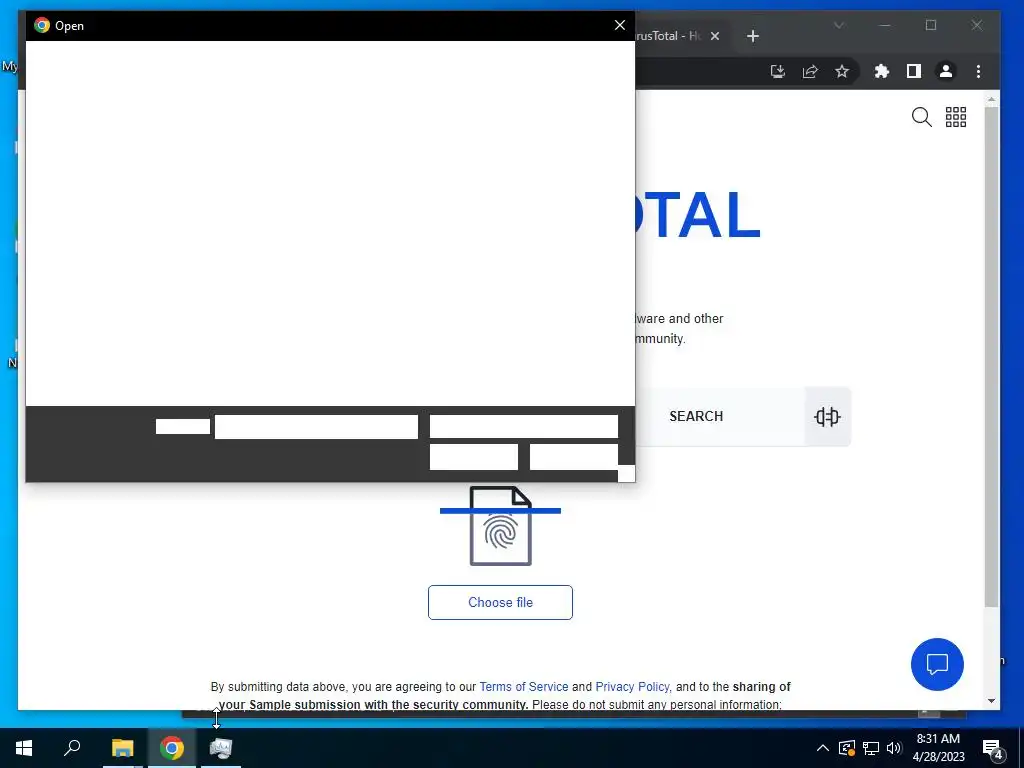The image size is (1024, 768).
Task: Open the Privacy Policy link
Action: click(632, 687)
